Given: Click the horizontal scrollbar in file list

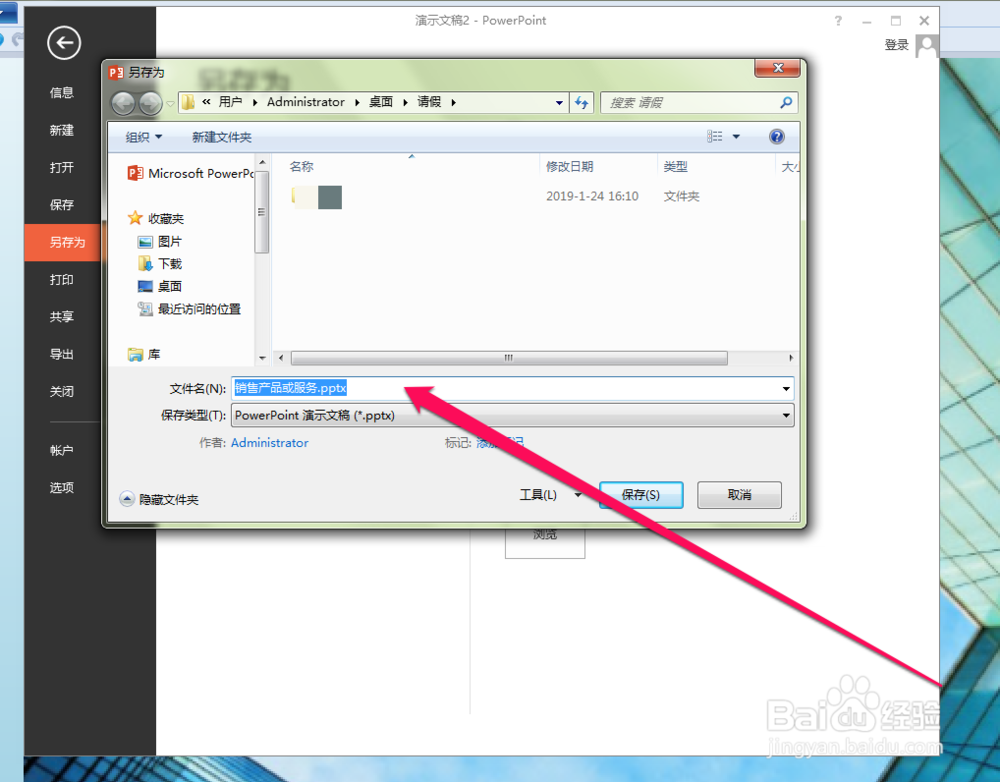Looking at the screenshot, I should (509, 358).
